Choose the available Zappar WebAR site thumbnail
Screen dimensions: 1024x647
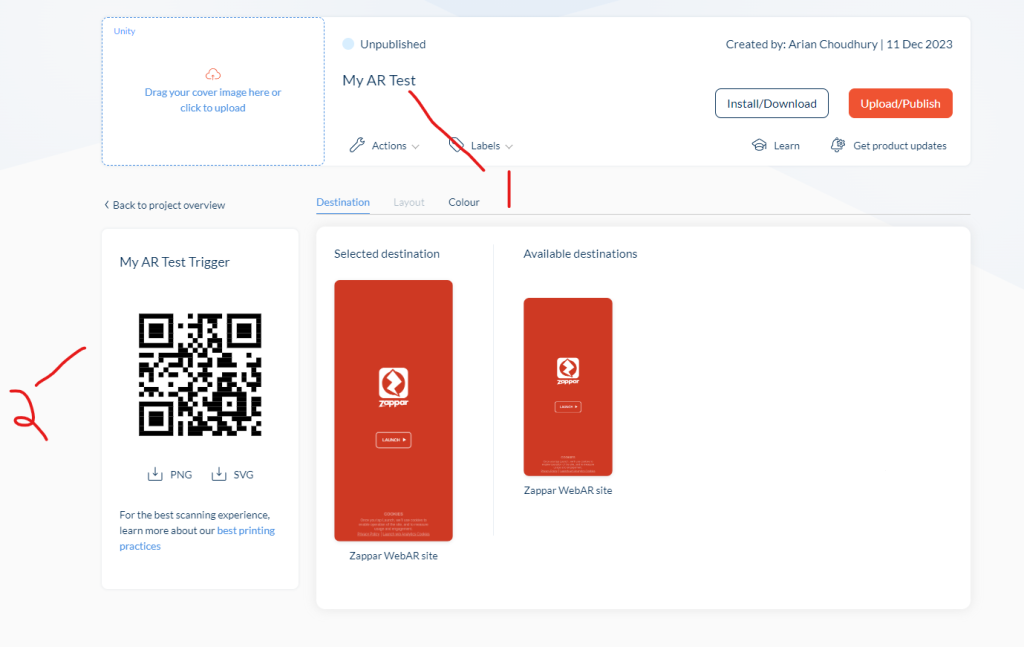coord(567,386)
